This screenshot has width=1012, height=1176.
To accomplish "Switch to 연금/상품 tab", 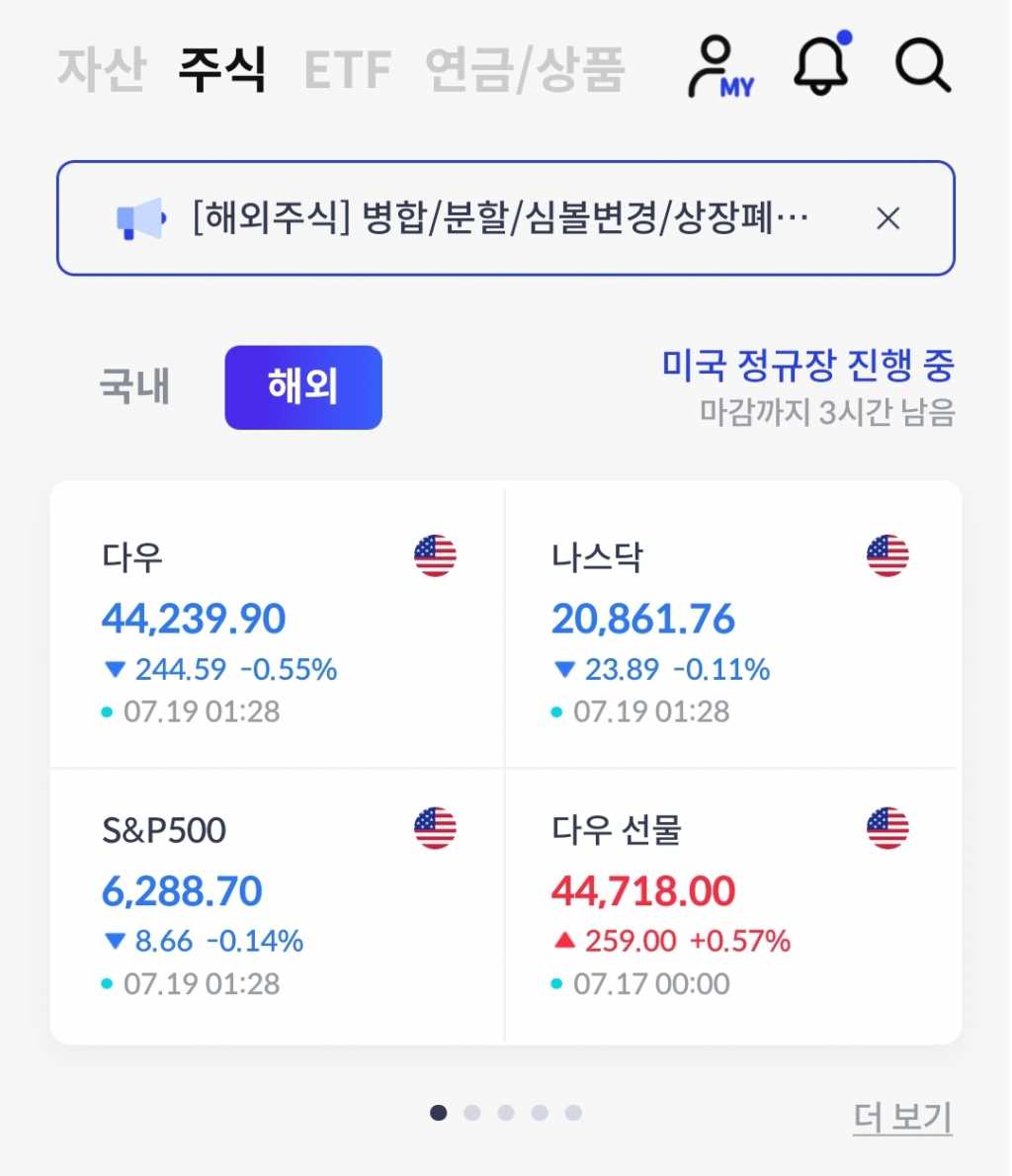I will tap(525, 69).
